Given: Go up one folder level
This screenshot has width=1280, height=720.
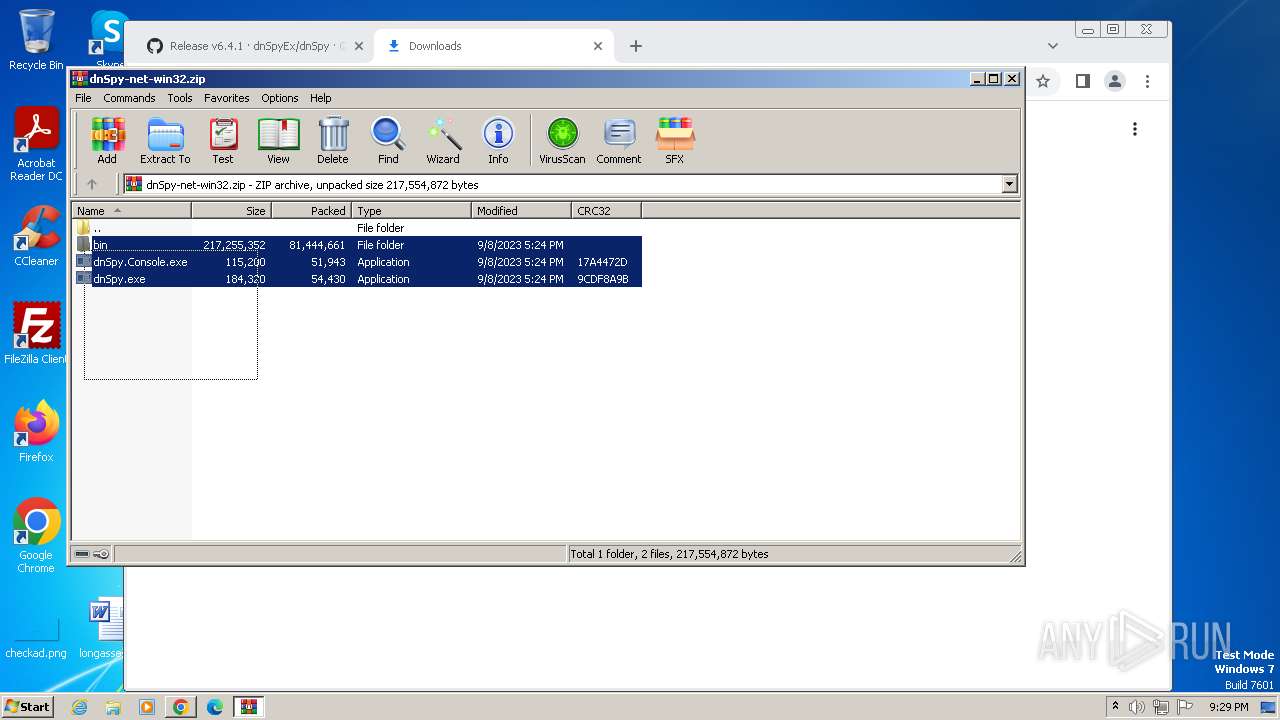Looking at the screenshot, I should (x=92, y=184).
